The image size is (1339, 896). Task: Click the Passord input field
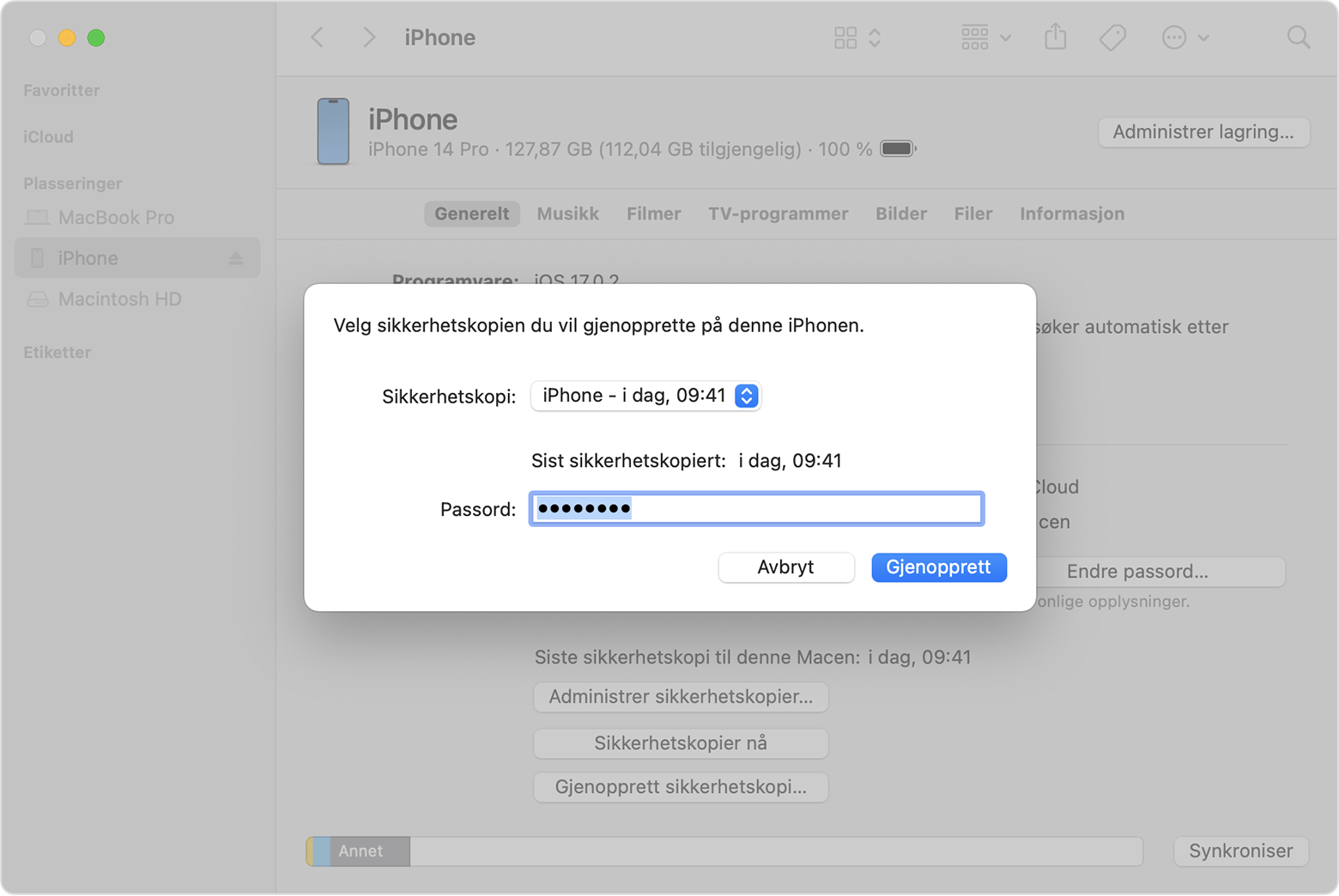click(756, 509)
